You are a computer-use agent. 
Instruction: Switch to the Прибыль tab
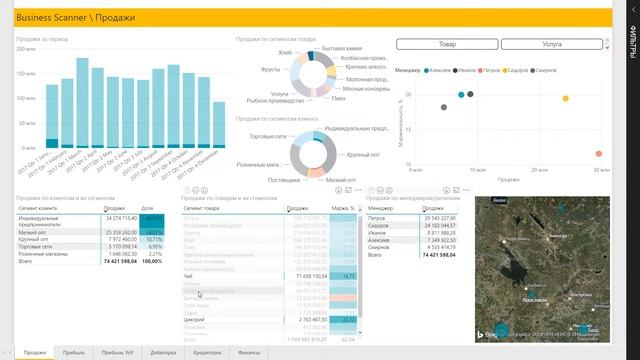(x=74, y=353)
